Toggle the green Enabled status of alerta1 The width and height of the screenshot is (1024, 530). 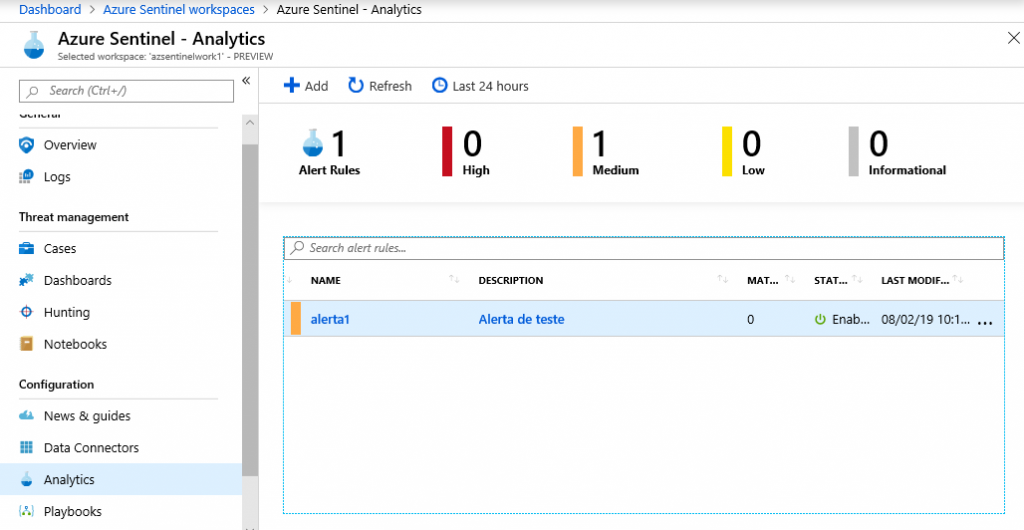(820, 320)
